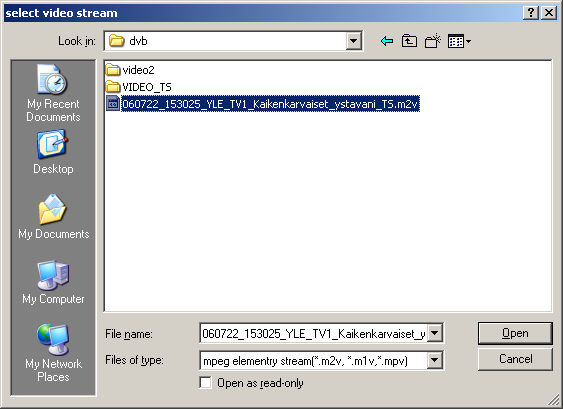Create New Folder via toolbar icon

point(433,41)
